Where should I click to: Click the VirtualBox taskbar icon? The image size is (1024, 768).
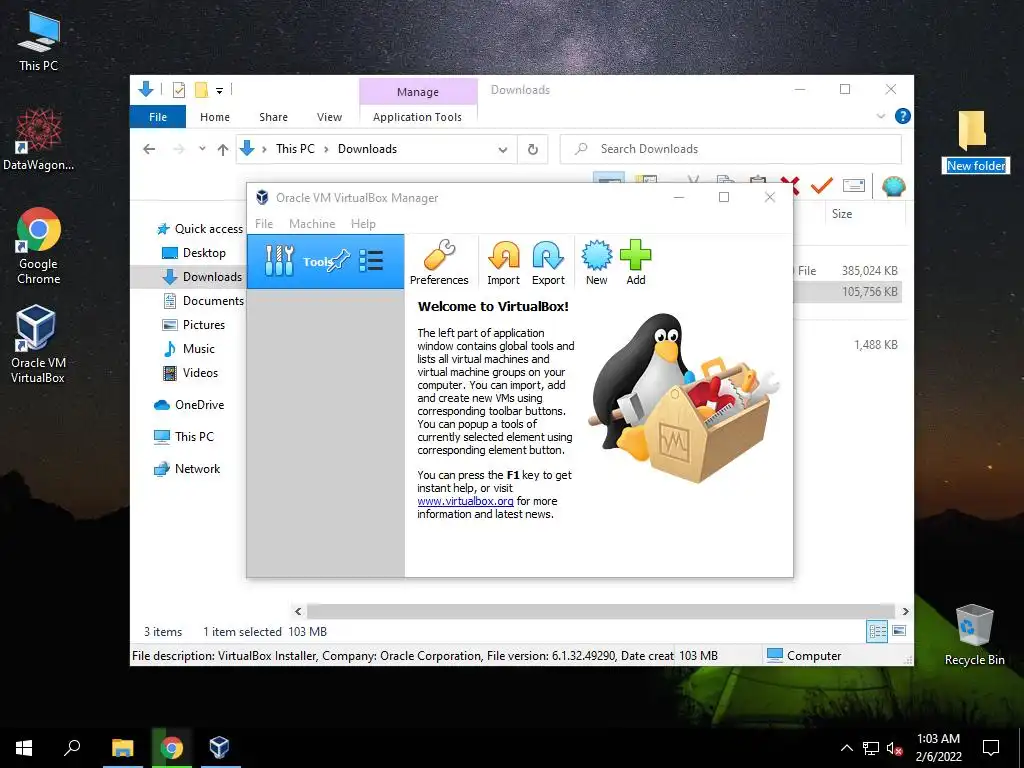(219, 748)
